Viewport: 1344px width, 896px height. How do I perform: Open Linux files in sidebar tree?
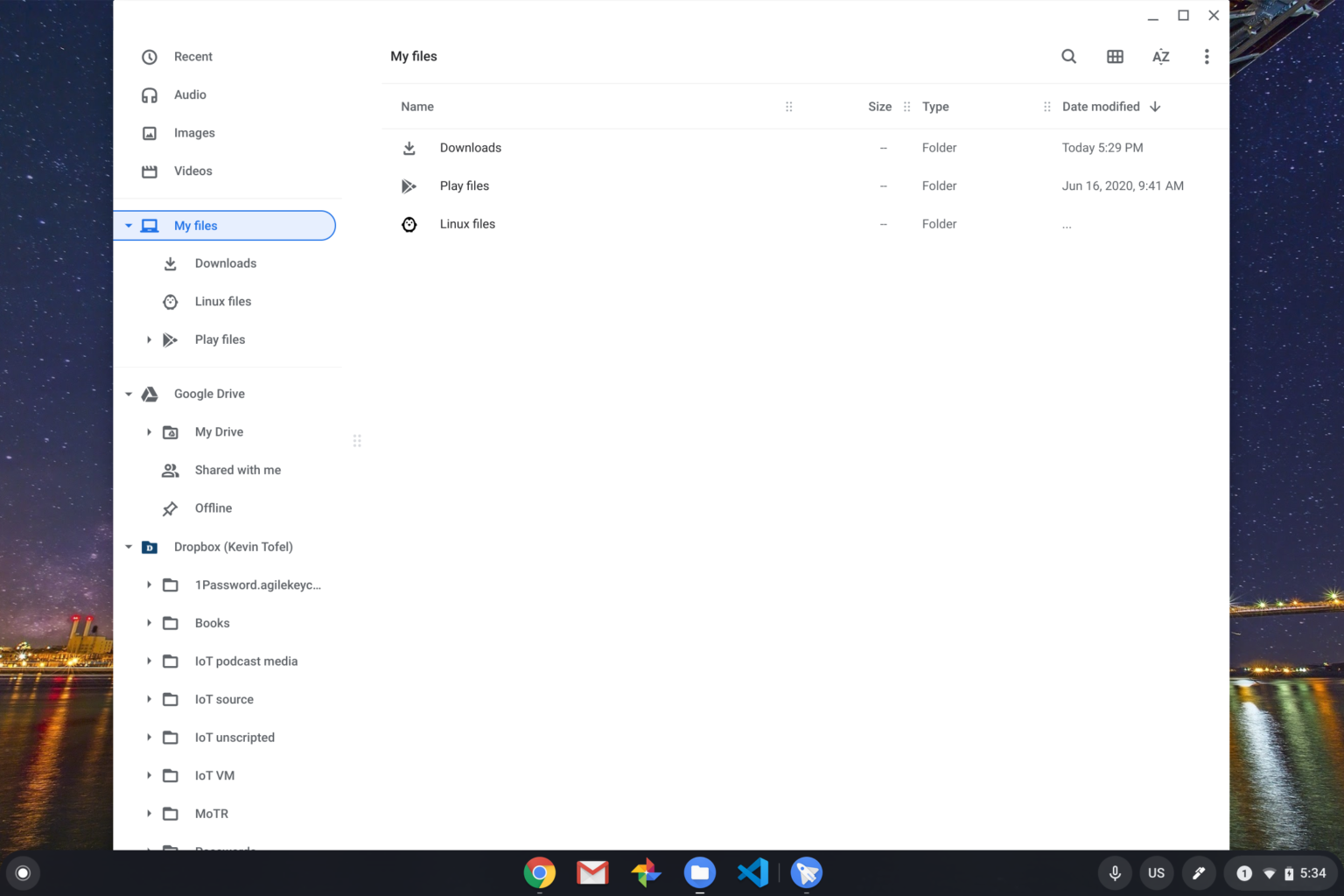click(223, 301)
